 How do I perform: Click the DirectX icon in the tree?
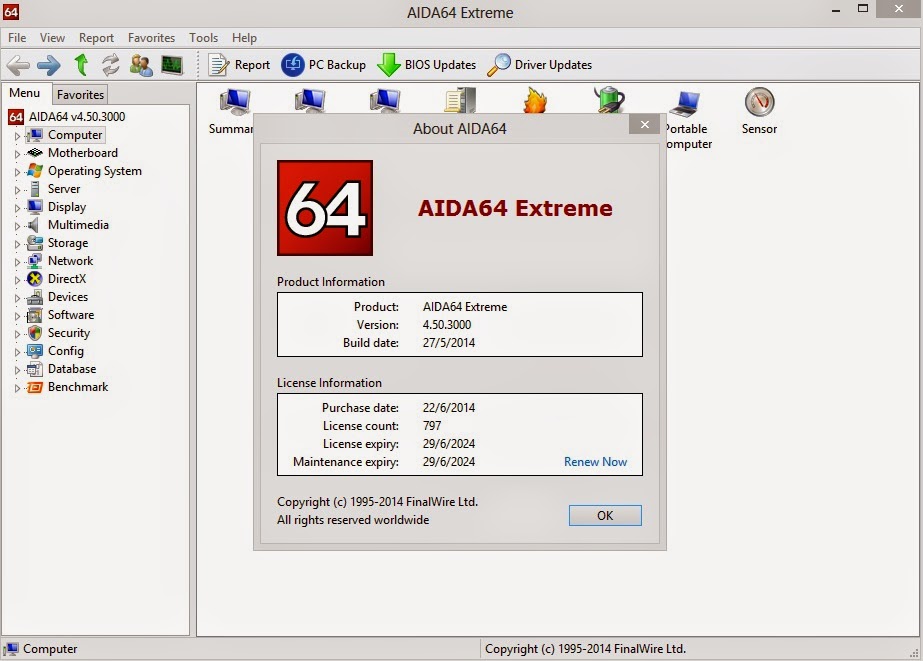tap(35, 279)
